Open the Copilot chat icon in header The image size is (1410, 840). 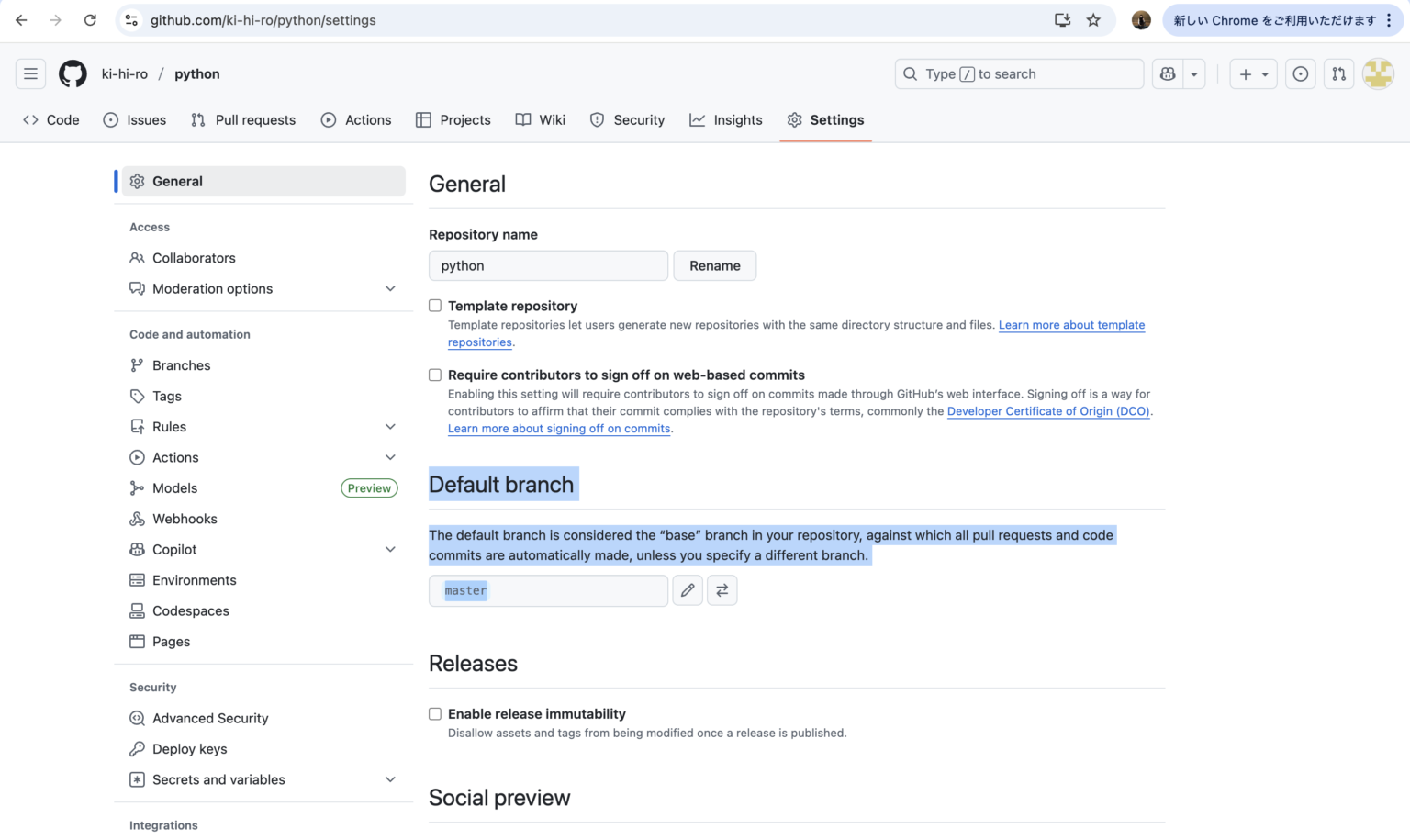click(x=1169, y=73)
